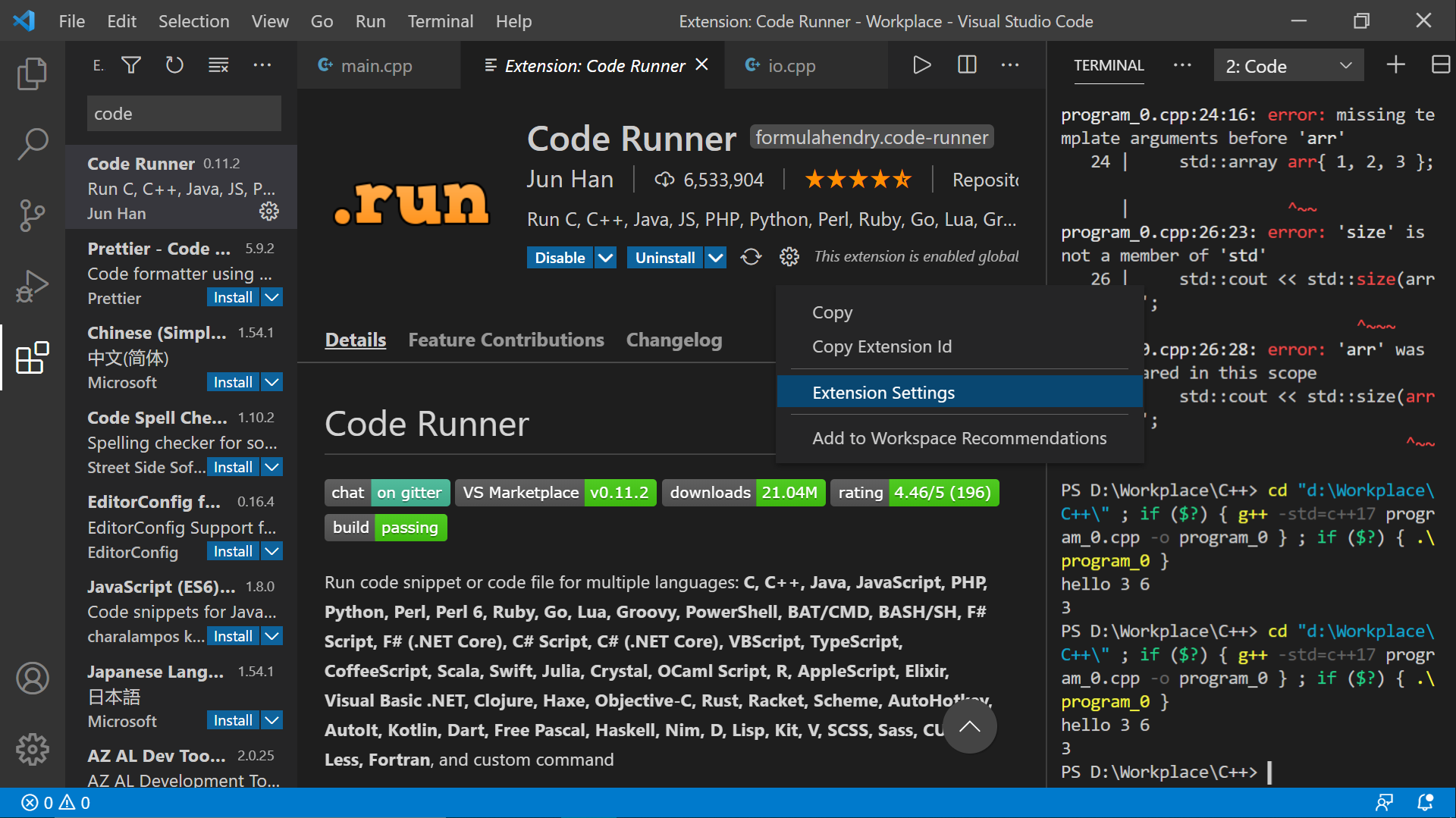This screenshot has height=818, width=1456.
Task: Expand the Disable button dropdown arrow
Action: coord(605,258)
